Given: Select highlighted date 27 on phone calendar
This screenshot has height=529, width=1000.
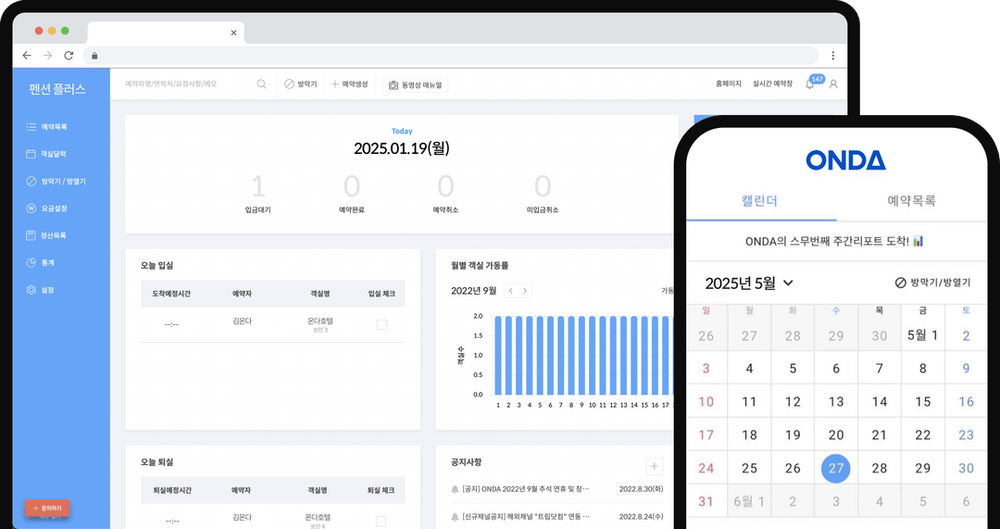Looking at the screenshot, I should click(x=835, y=468).
